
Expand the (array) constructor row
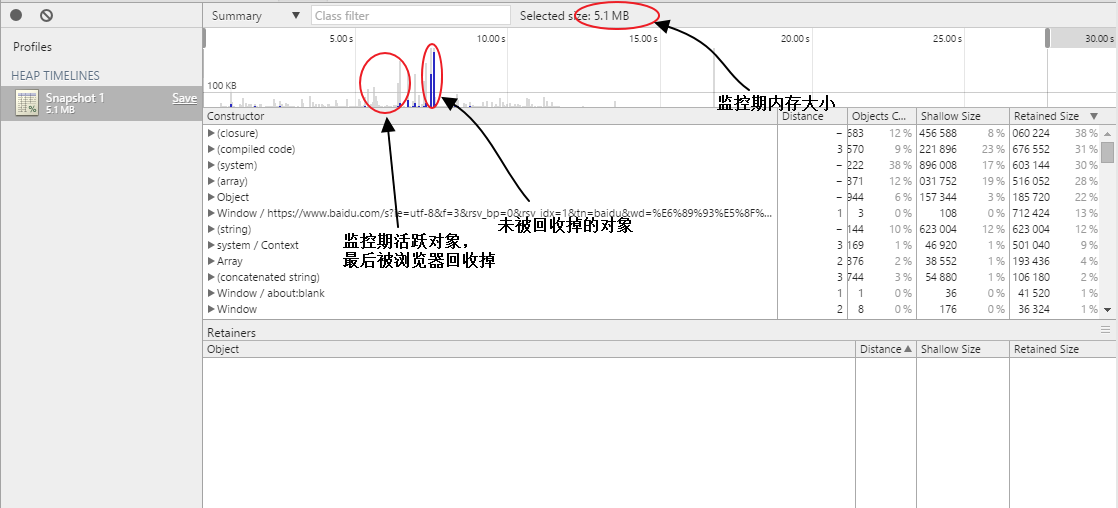click(x=211, y=181)
